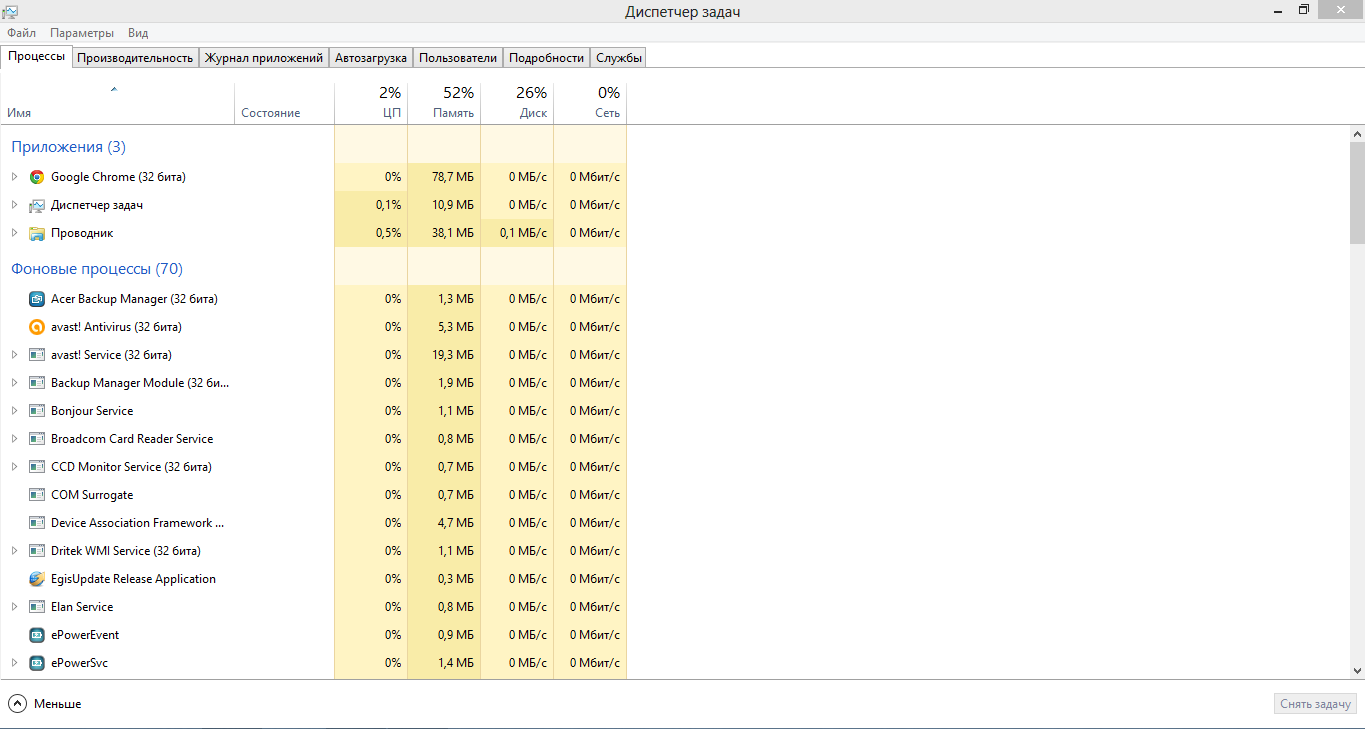Click the Broadcom Card Reader Service icon

point(37,439)
